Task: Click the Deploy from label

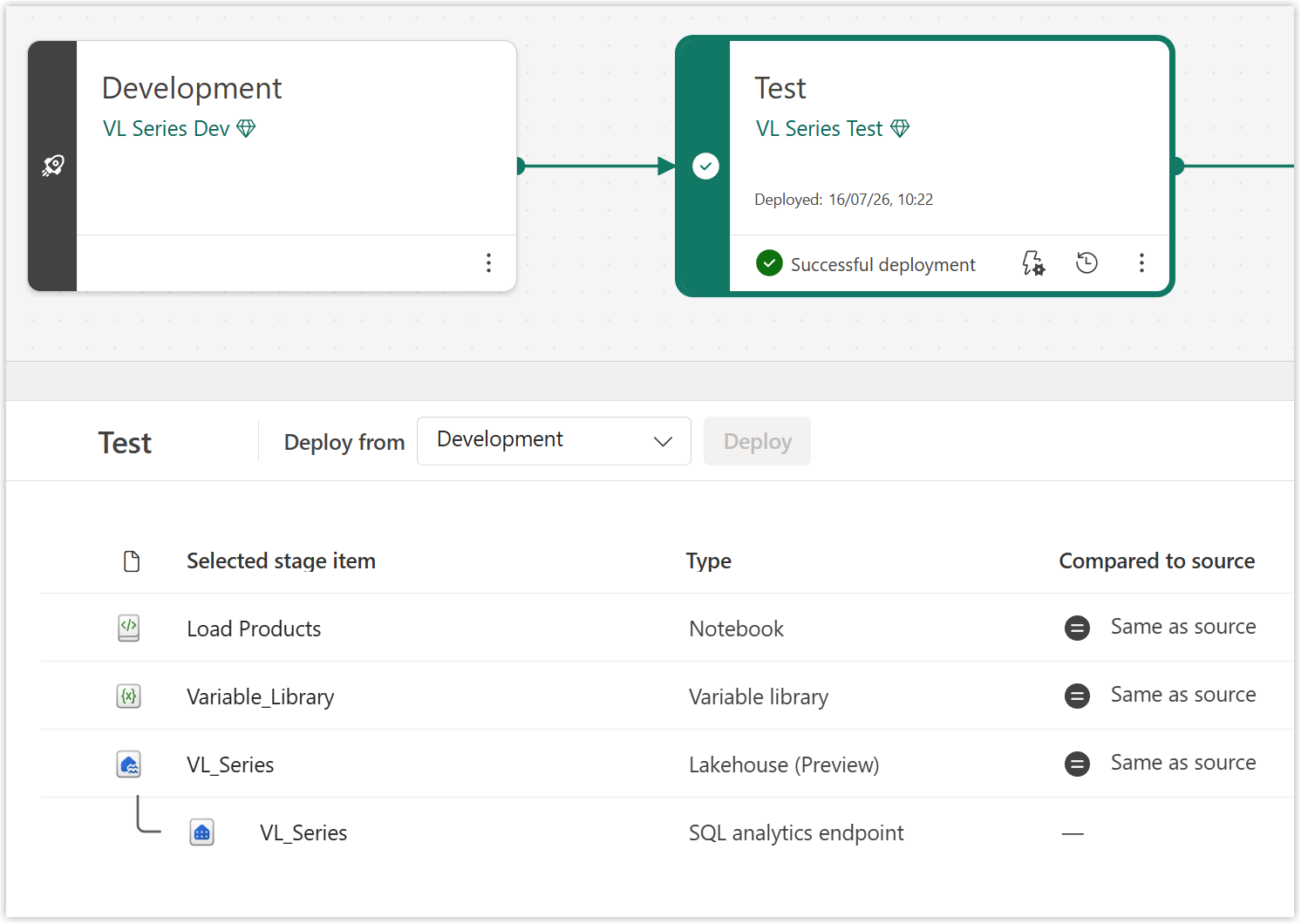Action: point(344,442)
